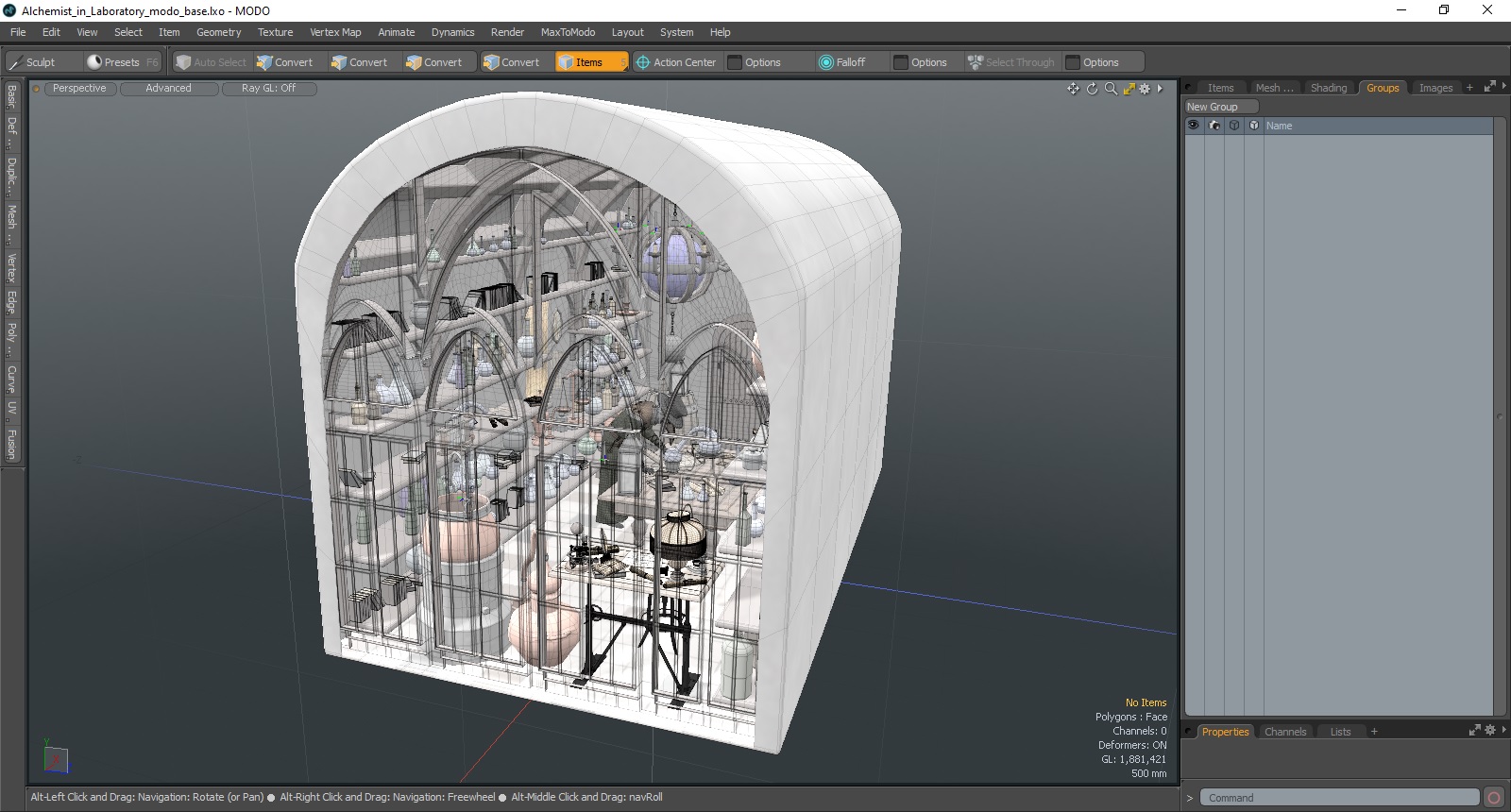
Task: Click the viewport zoom magnifier icon
Action: (1111, 89)
